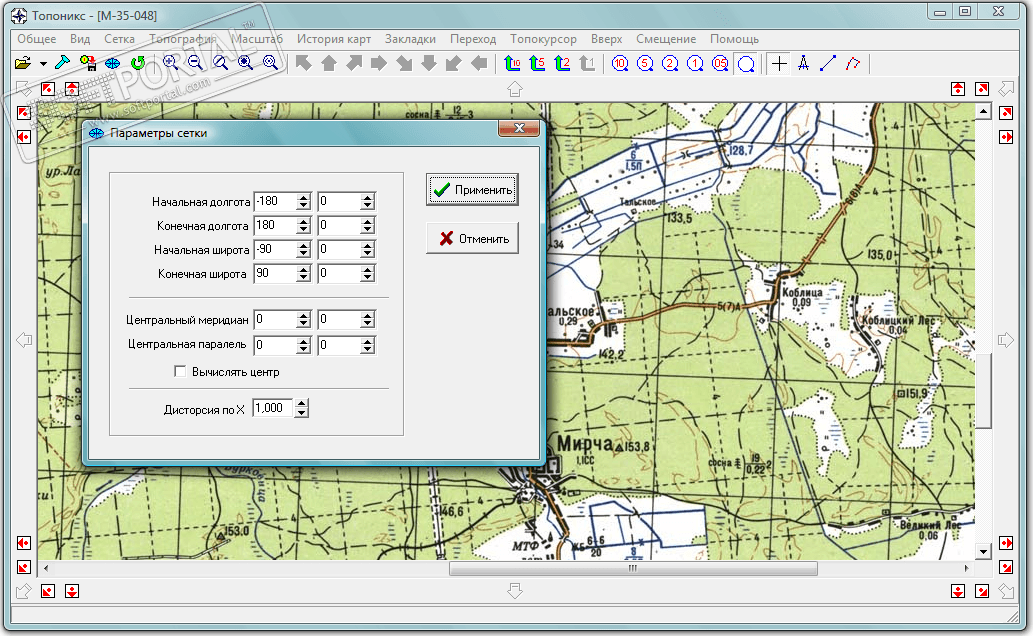Click the Конечная широта degrees field

tap(274, 273)
